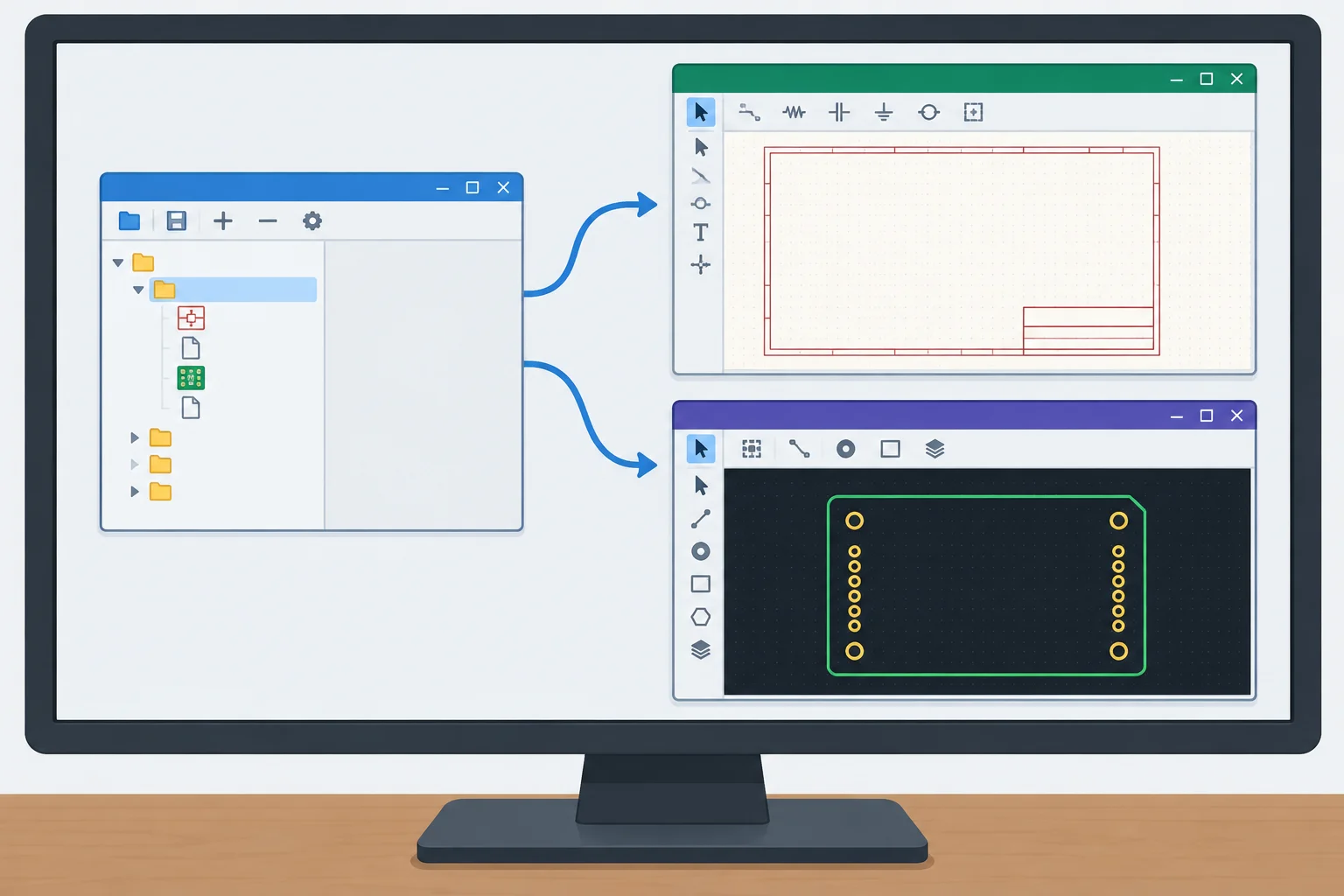Image resolution: width=1344 pixels, height=896 pixels.
Task: Click the large pad at the board's chamfered corner
Action: [x=1118, y=521]
